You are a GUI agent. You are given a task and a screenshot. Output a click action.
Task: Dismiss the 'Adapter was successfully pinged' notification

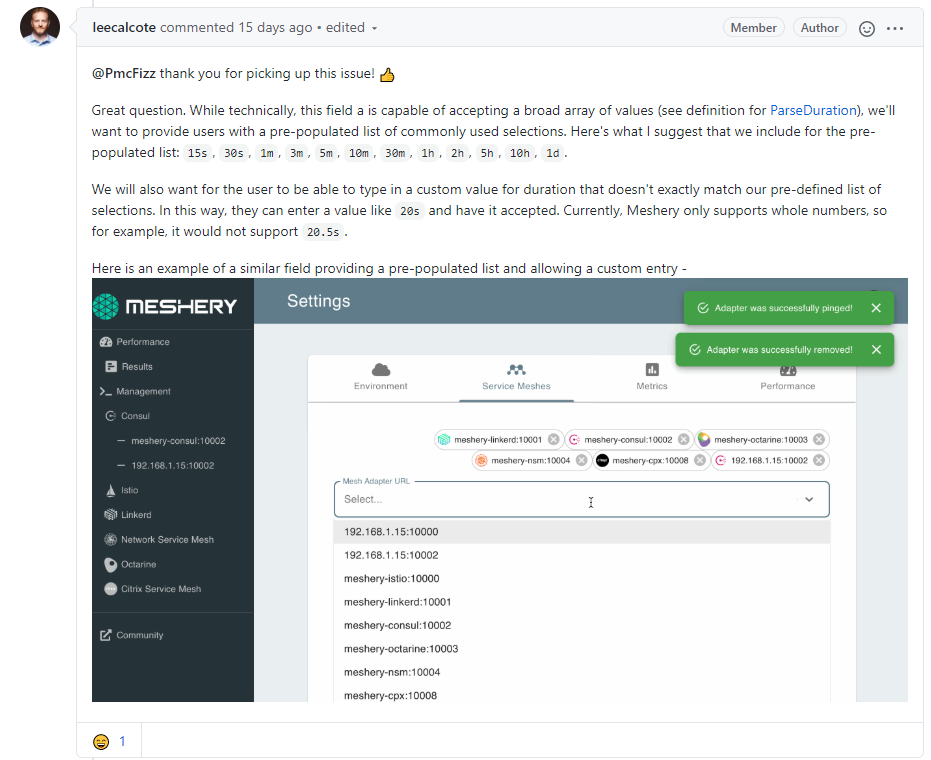[876, 308]
